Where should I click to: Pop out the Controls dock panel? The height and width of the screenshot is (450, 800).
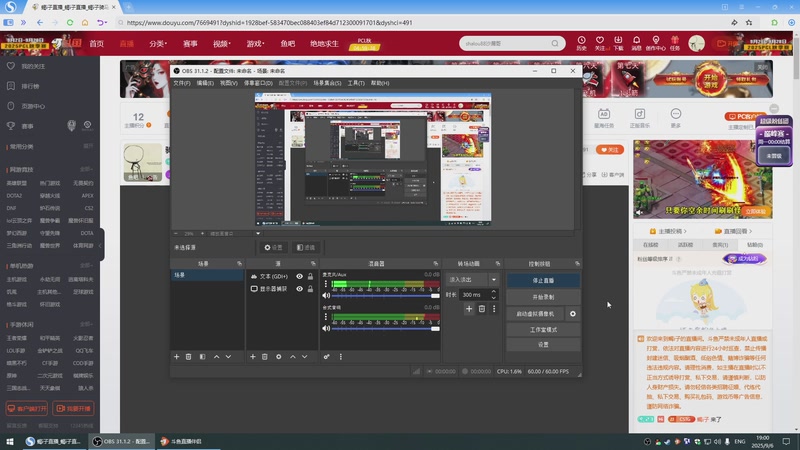pos(577,264)
